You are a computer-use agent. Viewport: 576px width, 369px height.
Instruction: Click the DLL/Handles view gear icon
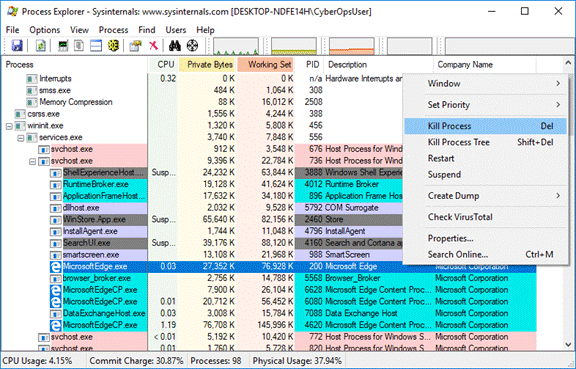(114, 46)
